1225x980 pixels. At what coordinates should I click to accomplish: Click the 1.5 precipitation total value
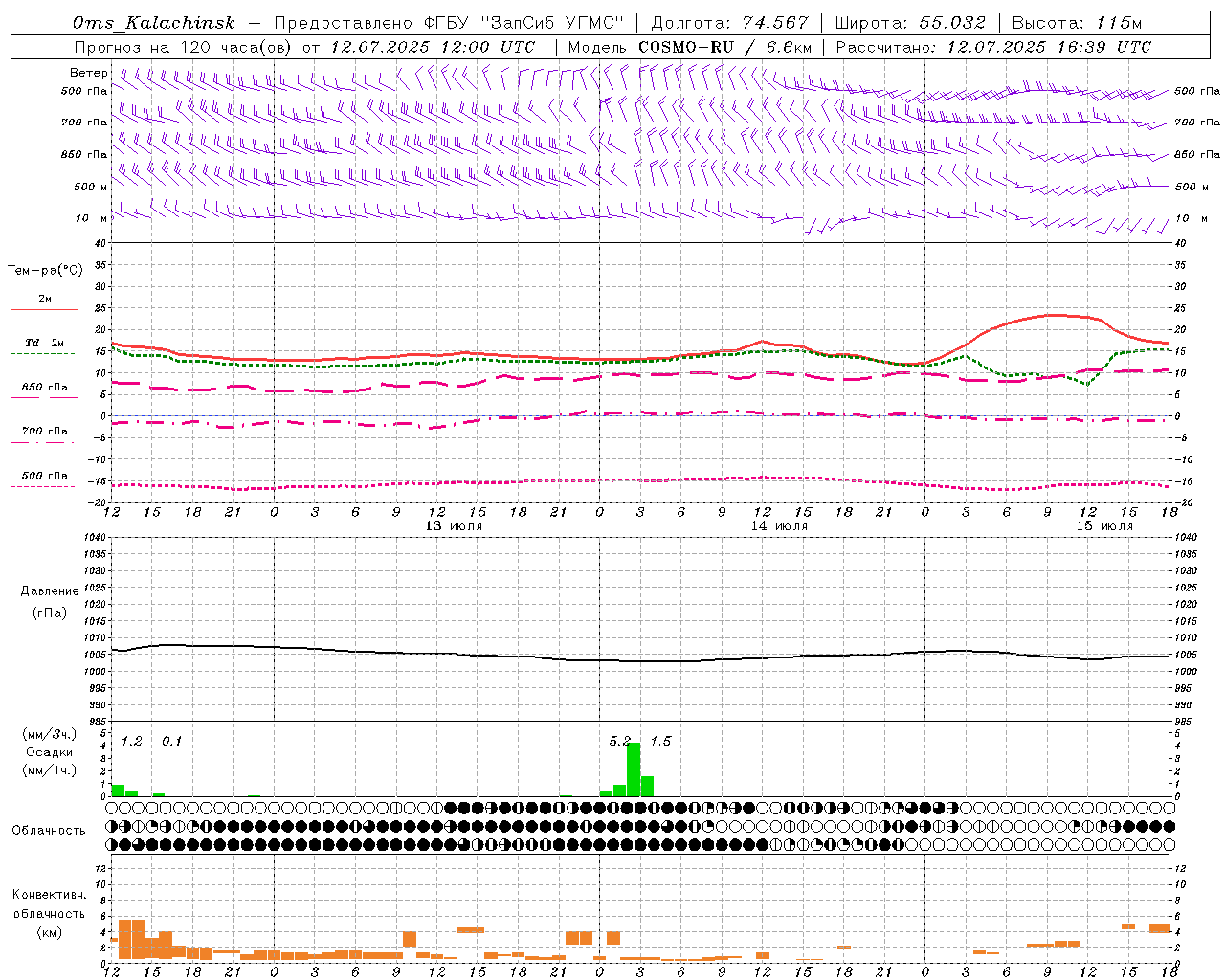pyautogui.click(x=661, y=742)
